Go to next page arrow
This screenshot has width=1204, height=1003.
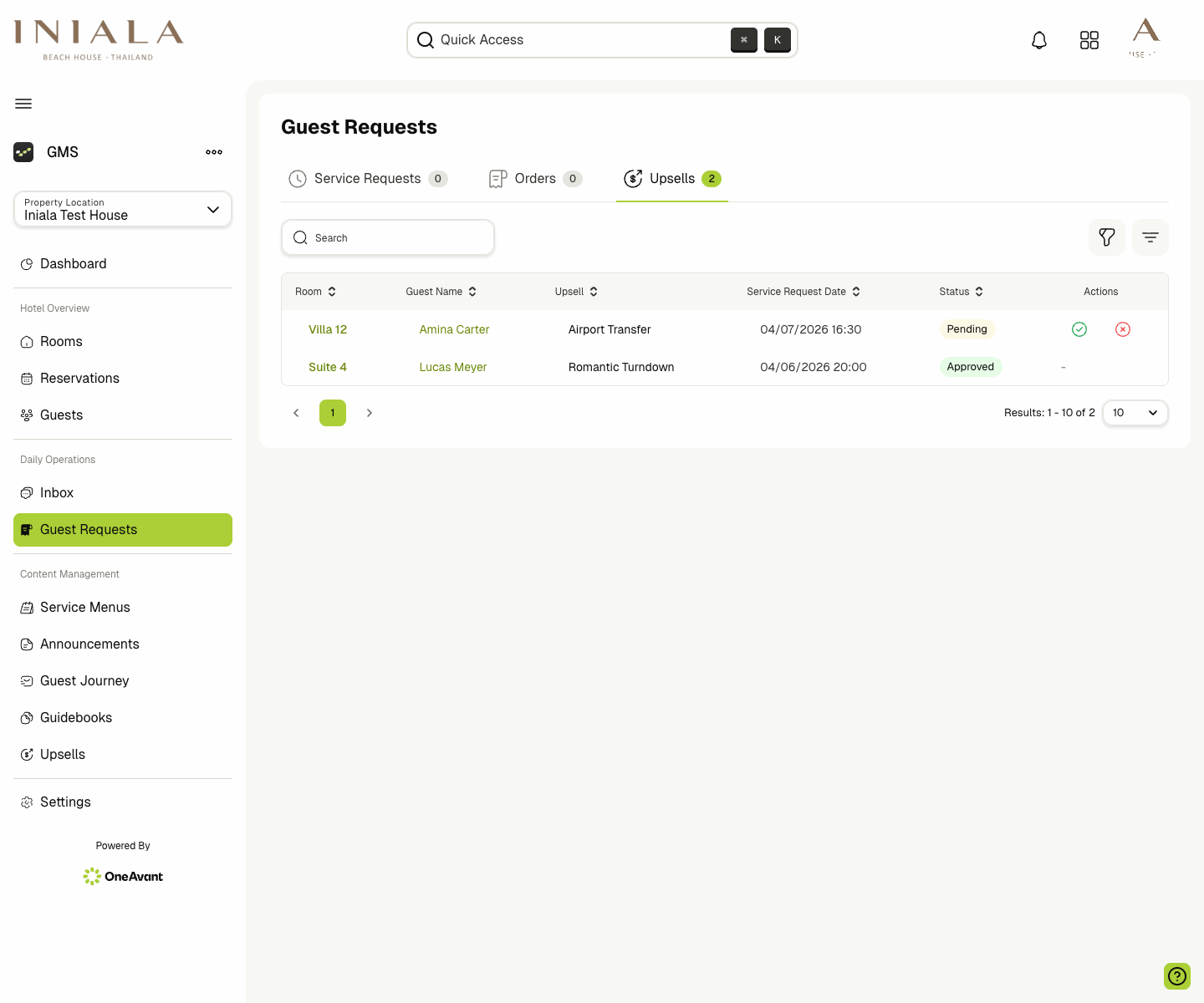pos(370,413)
